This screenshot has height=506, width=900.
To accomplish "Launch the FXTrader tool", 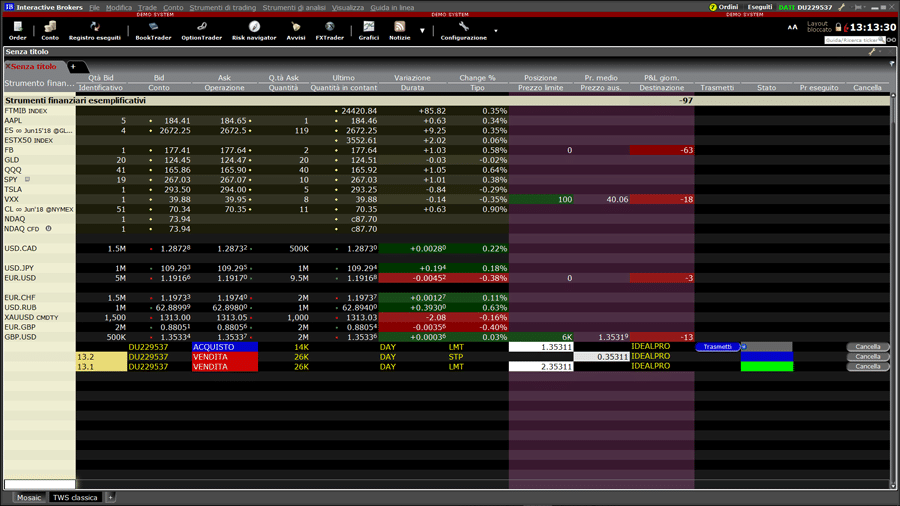I will [329, 30].
